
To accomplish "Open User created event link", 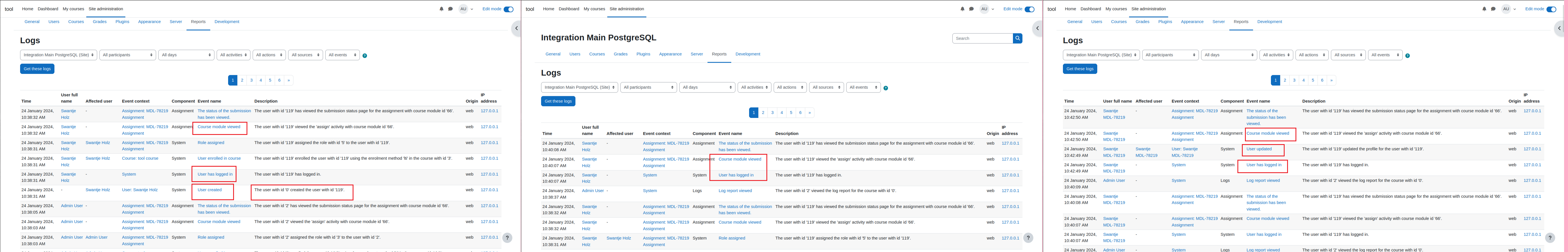I will (209, 190).
